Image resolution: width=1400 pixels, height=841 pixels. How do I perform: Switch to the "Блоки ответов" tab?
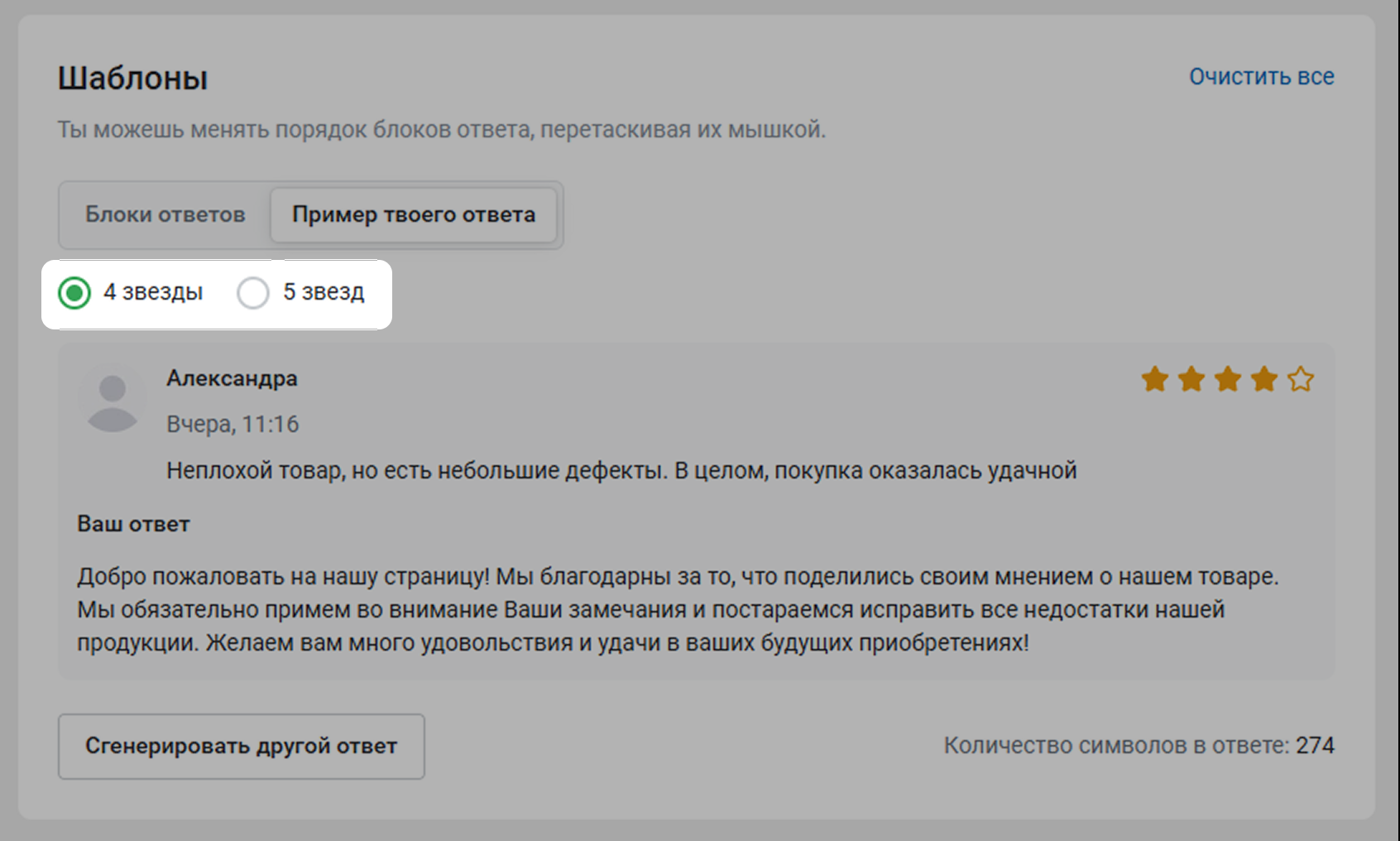click(165, 215)
